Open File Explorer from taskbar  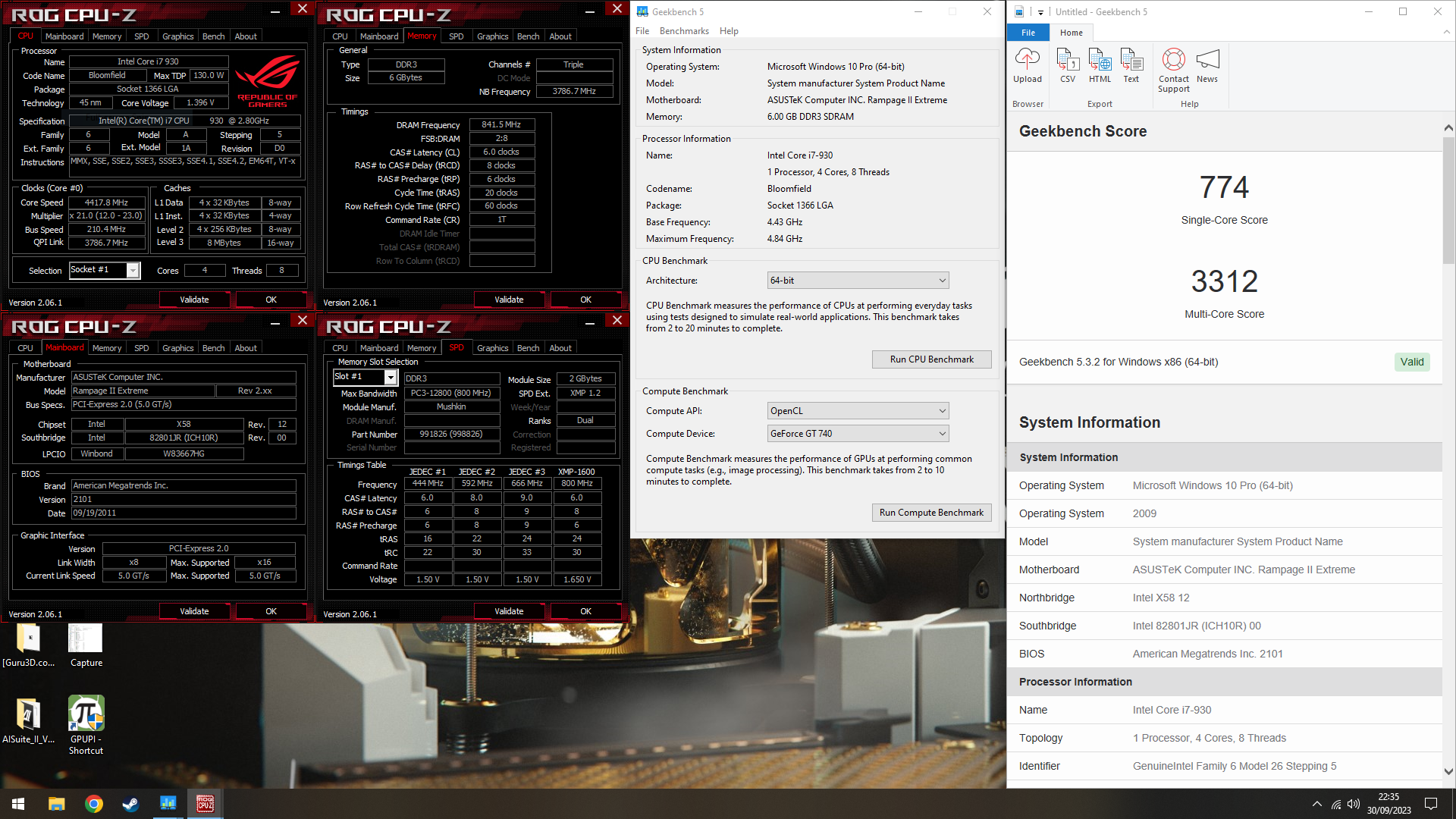[x=56, y=804]
